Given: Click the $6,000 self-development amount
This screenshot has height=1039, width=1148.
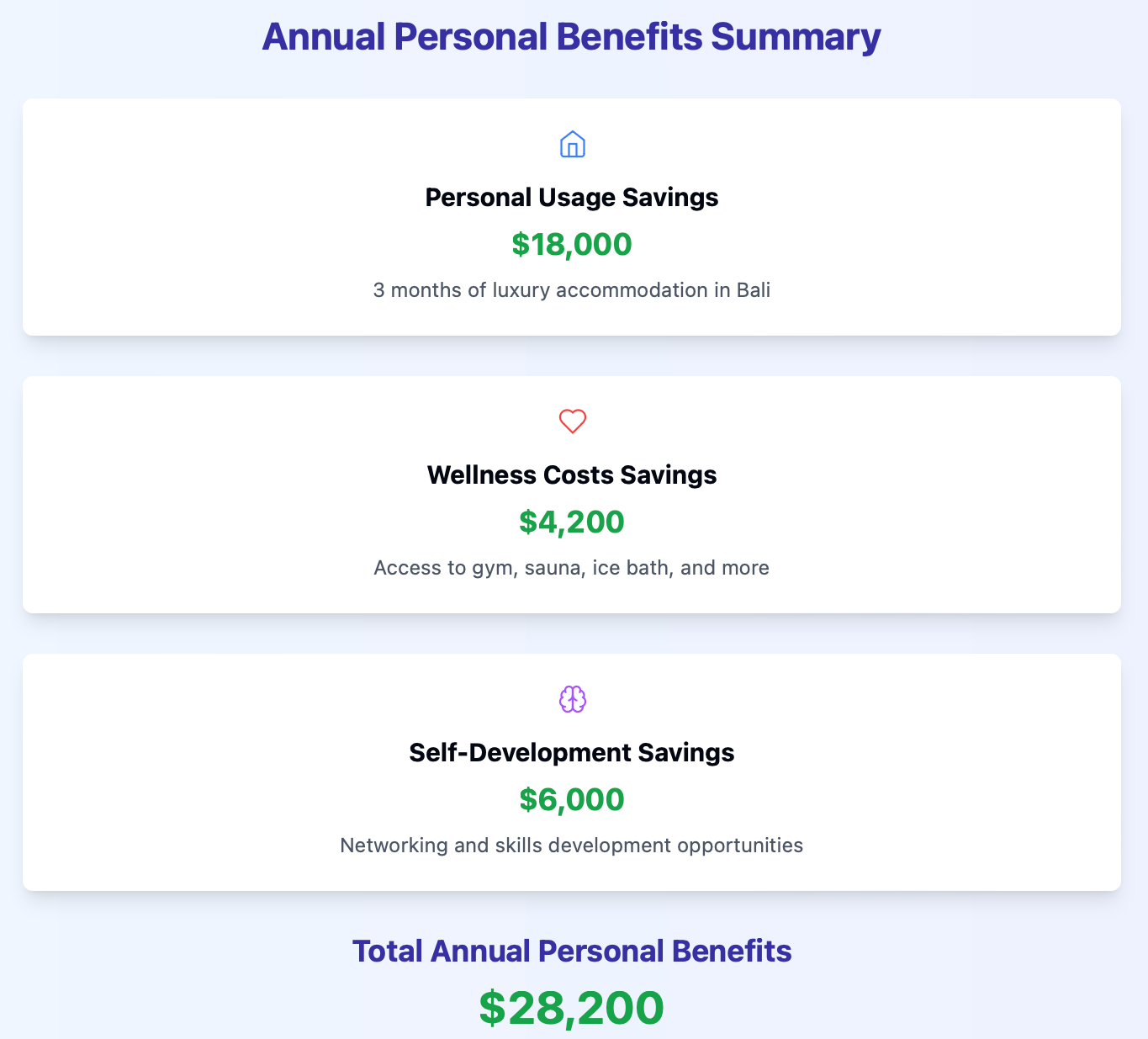Looking at the screenshot, I should tap(572, 799).
